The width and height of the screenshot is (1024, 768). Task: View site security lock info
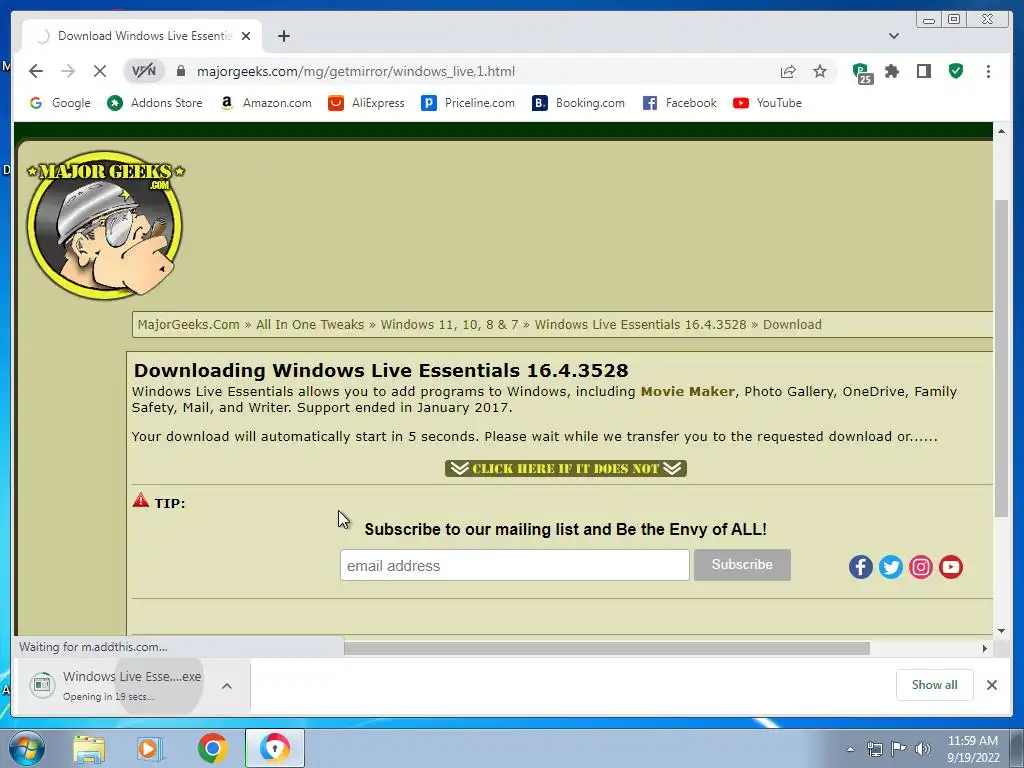point(182,71)
